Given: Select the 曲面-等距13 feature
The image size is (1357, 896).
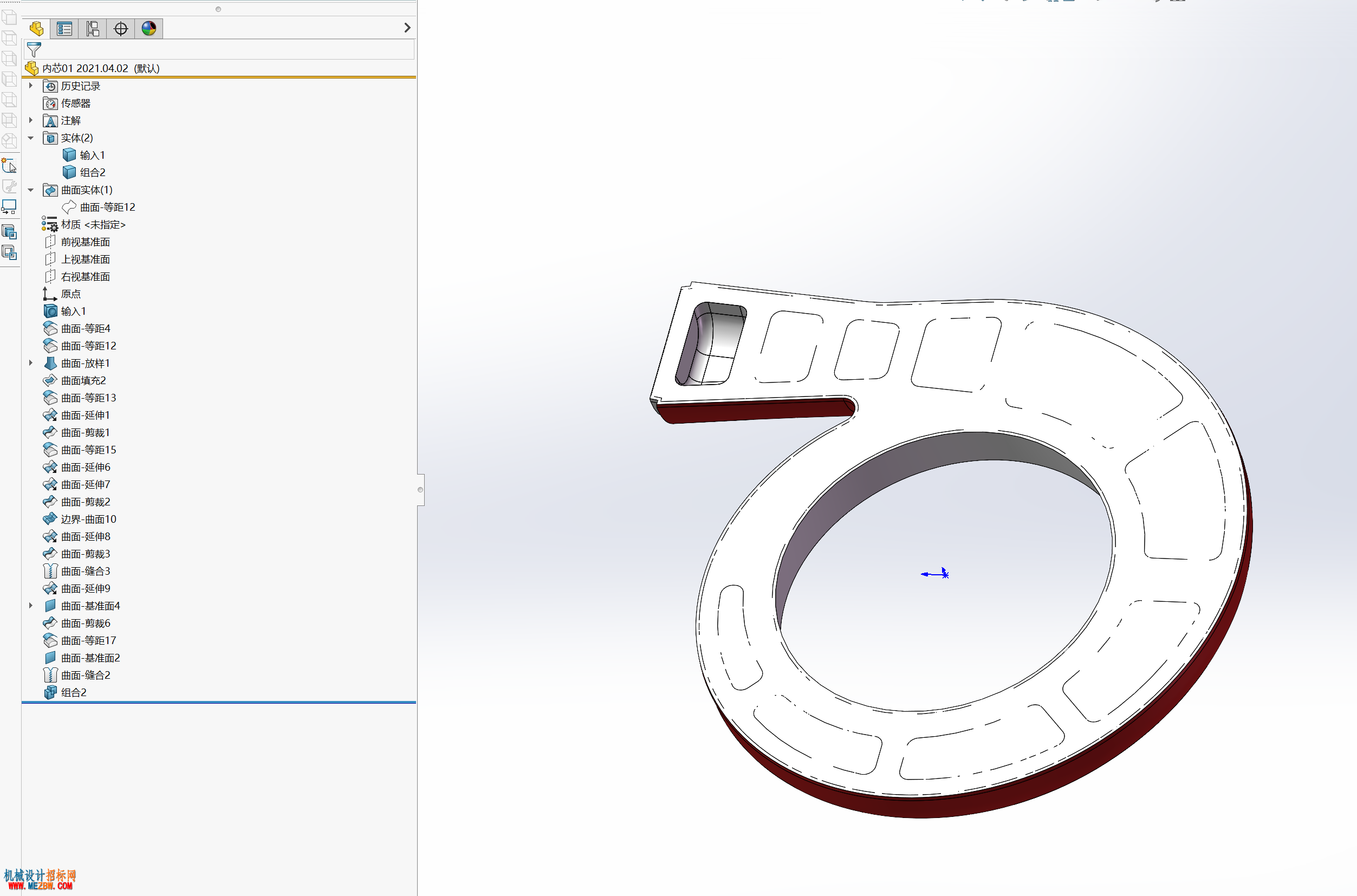Looking at the screenshot, I should (x=80, y=398).
